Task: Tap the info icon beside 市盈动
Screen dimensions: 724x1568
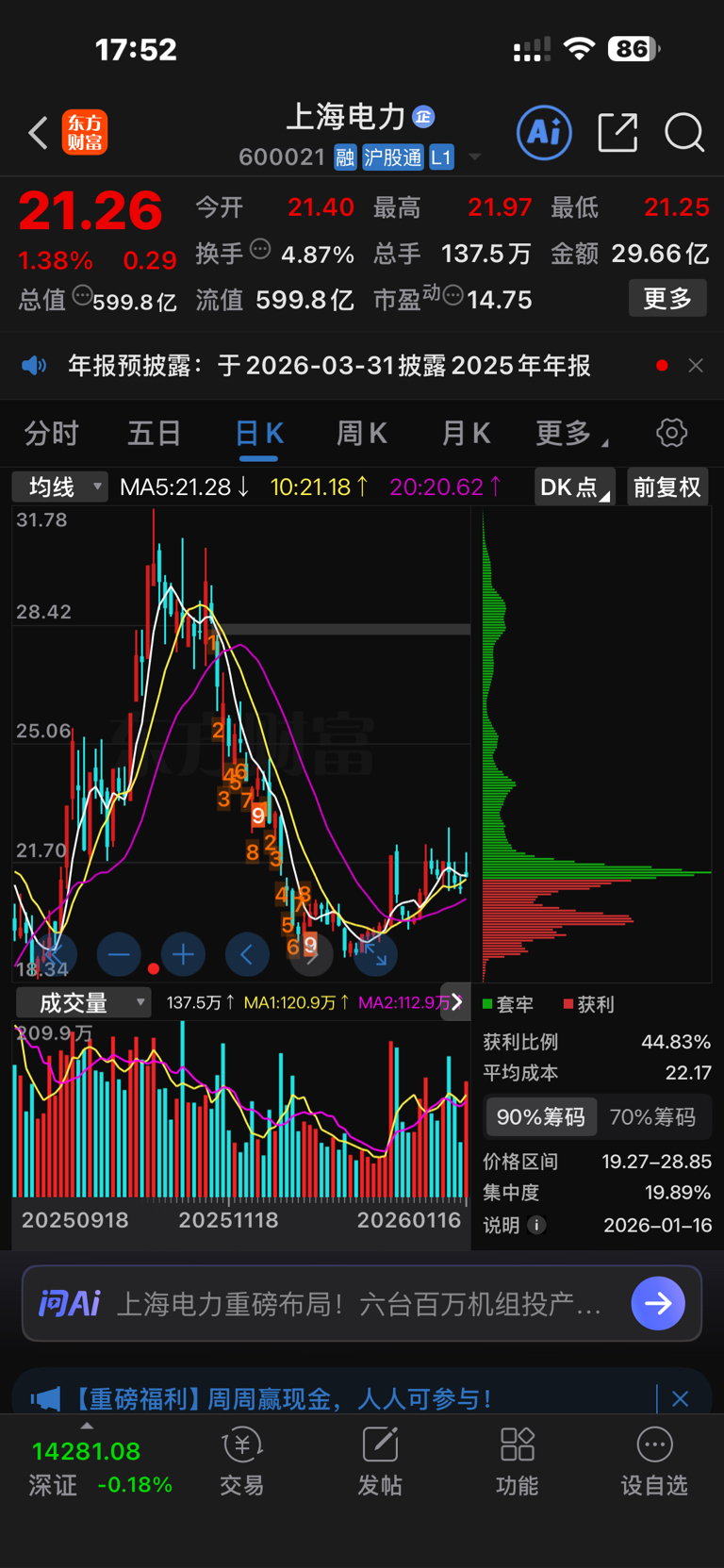Action: click(x=452, y=296)
